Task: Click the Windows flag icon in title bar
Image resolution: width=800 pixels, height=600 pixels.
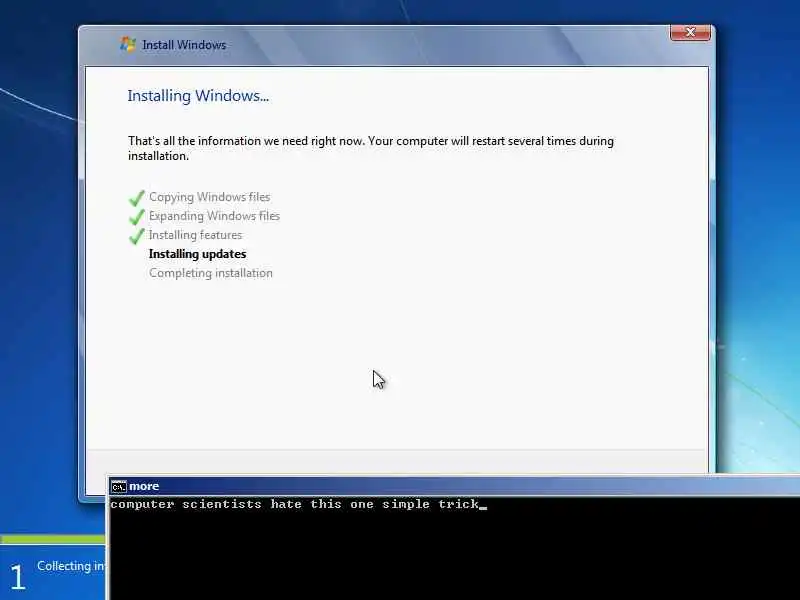Action: pyautogui.click(x=128, y=44)
